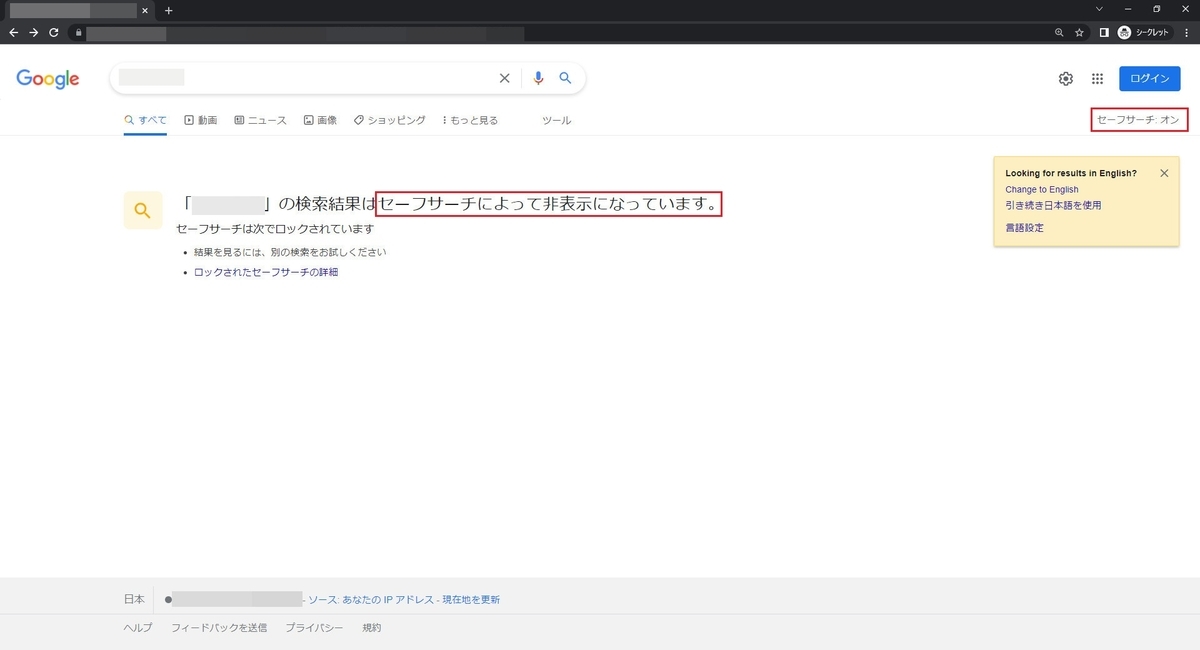This screenshot has height=650, width=1200.
Task: Open Chrome three-dot menu
Action: click(1186, 32)
